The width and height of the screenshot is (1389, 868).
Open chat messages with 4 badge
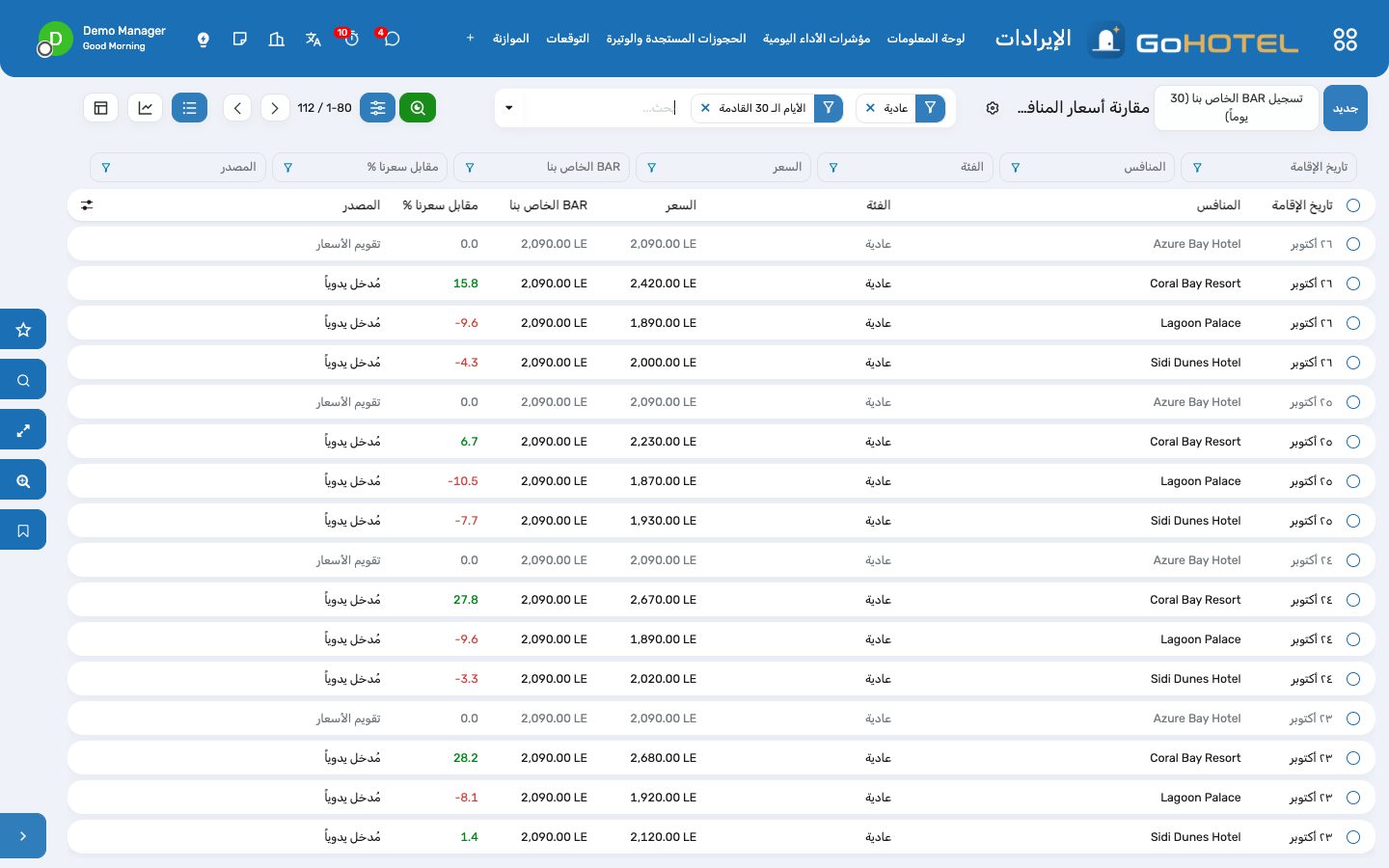[x=391, y=39]
